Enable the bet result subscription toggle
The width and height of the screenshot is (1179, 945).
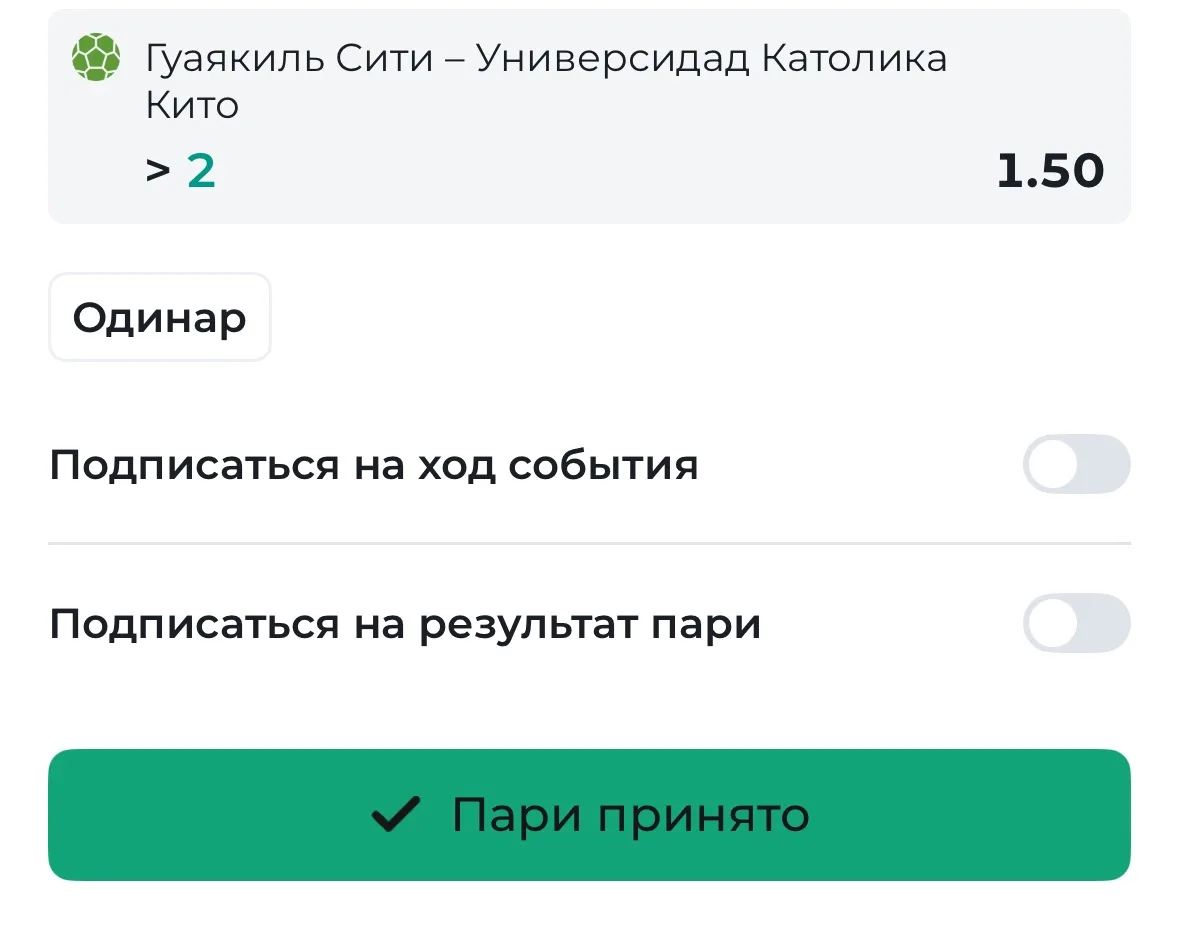click(x=1076, y=623)
